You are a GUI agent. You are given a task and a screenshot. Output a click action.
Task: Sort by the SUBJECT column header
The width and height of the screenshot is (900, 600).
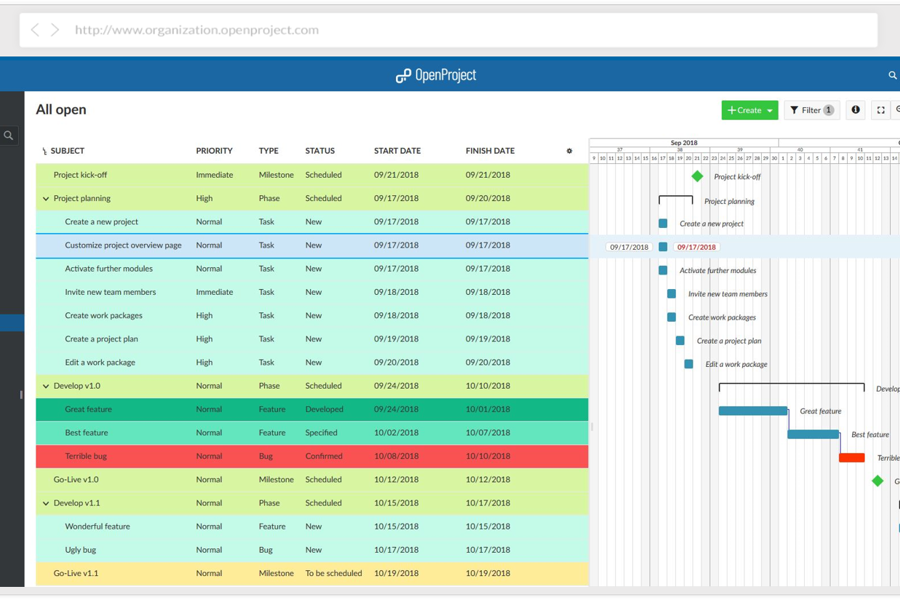pyautogui.click(x=67, y=151)
